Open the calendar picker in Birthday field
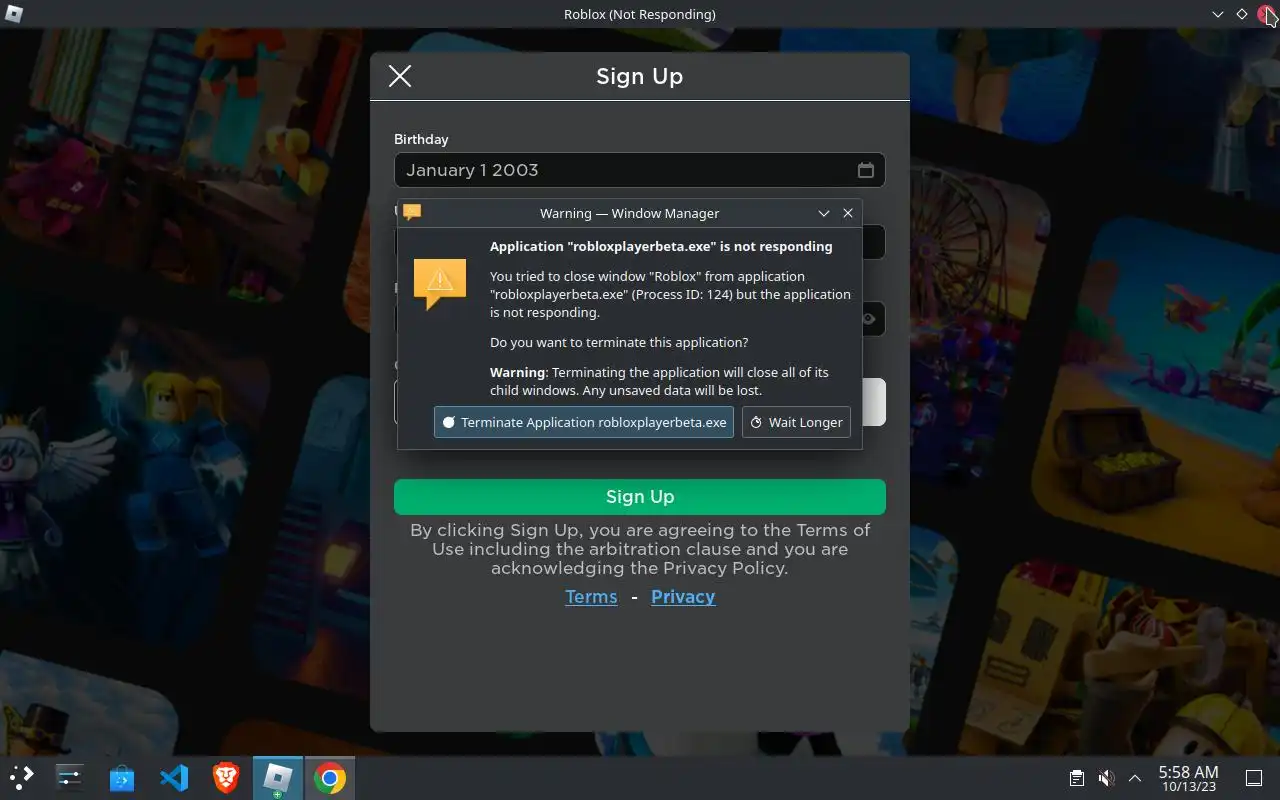The width and height of the screenshot is (1280, 800). coord(866,170)
